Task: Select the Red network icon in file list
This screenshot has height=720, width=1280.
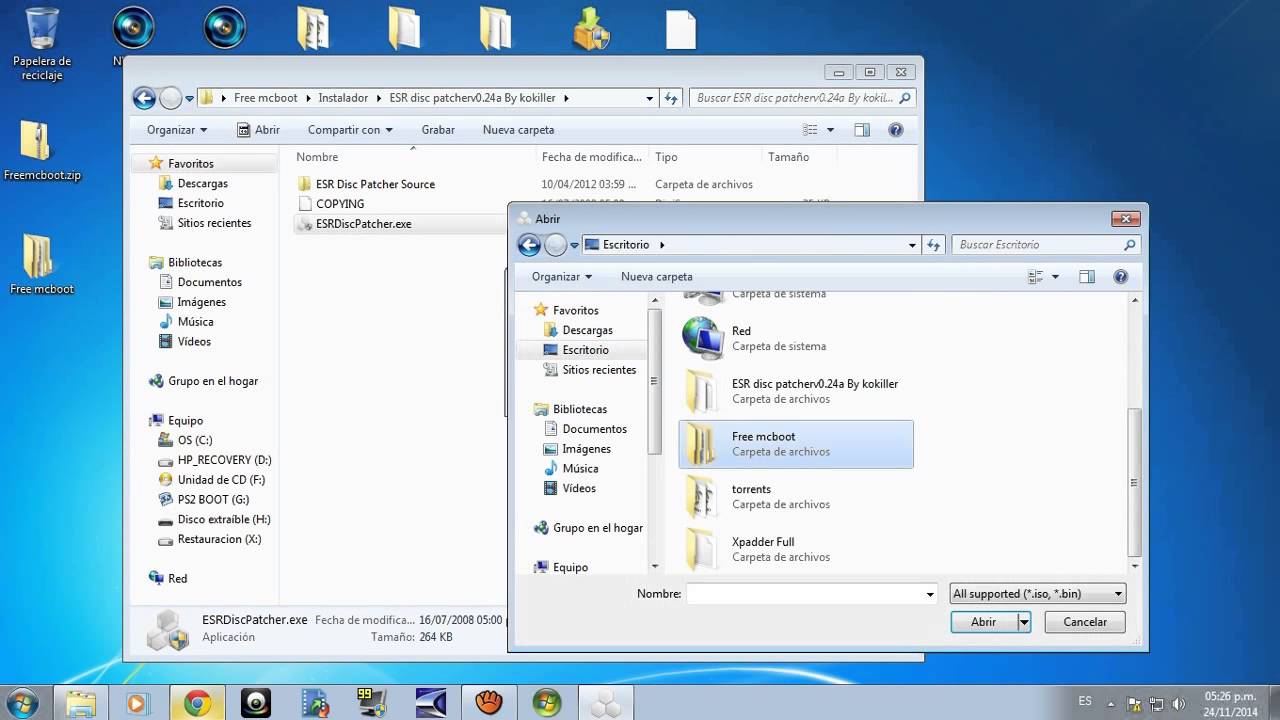Action: coord(703,338)
